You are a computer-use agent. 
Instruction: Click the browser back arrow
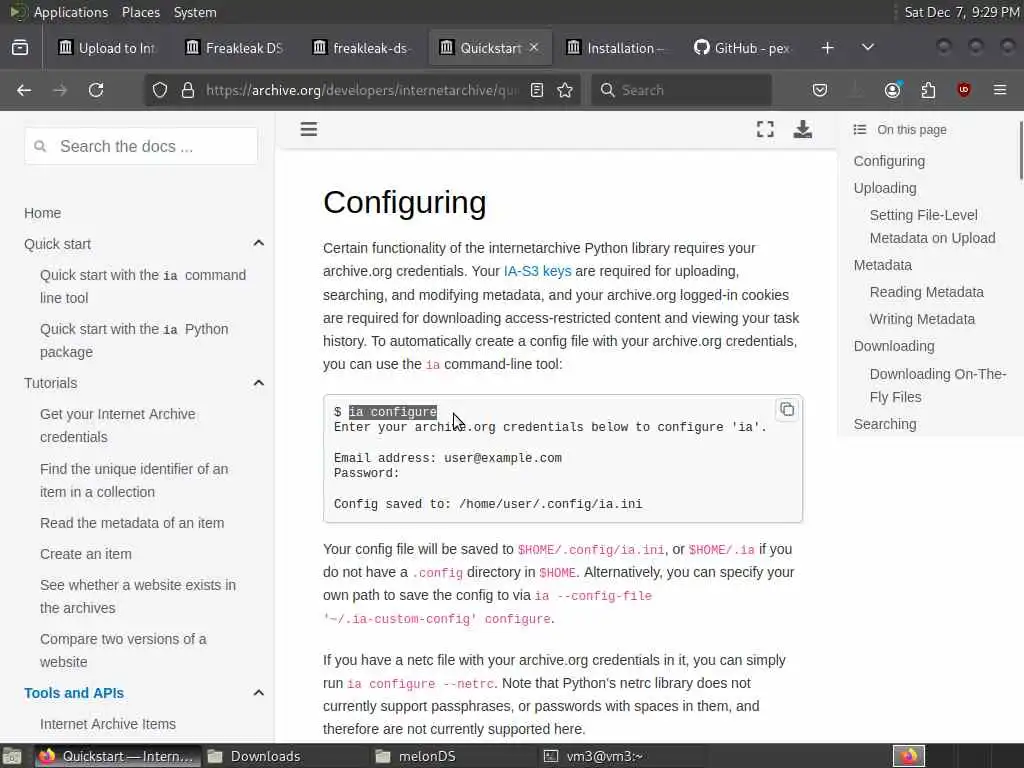pyautogui.click(x=24, y=90)
